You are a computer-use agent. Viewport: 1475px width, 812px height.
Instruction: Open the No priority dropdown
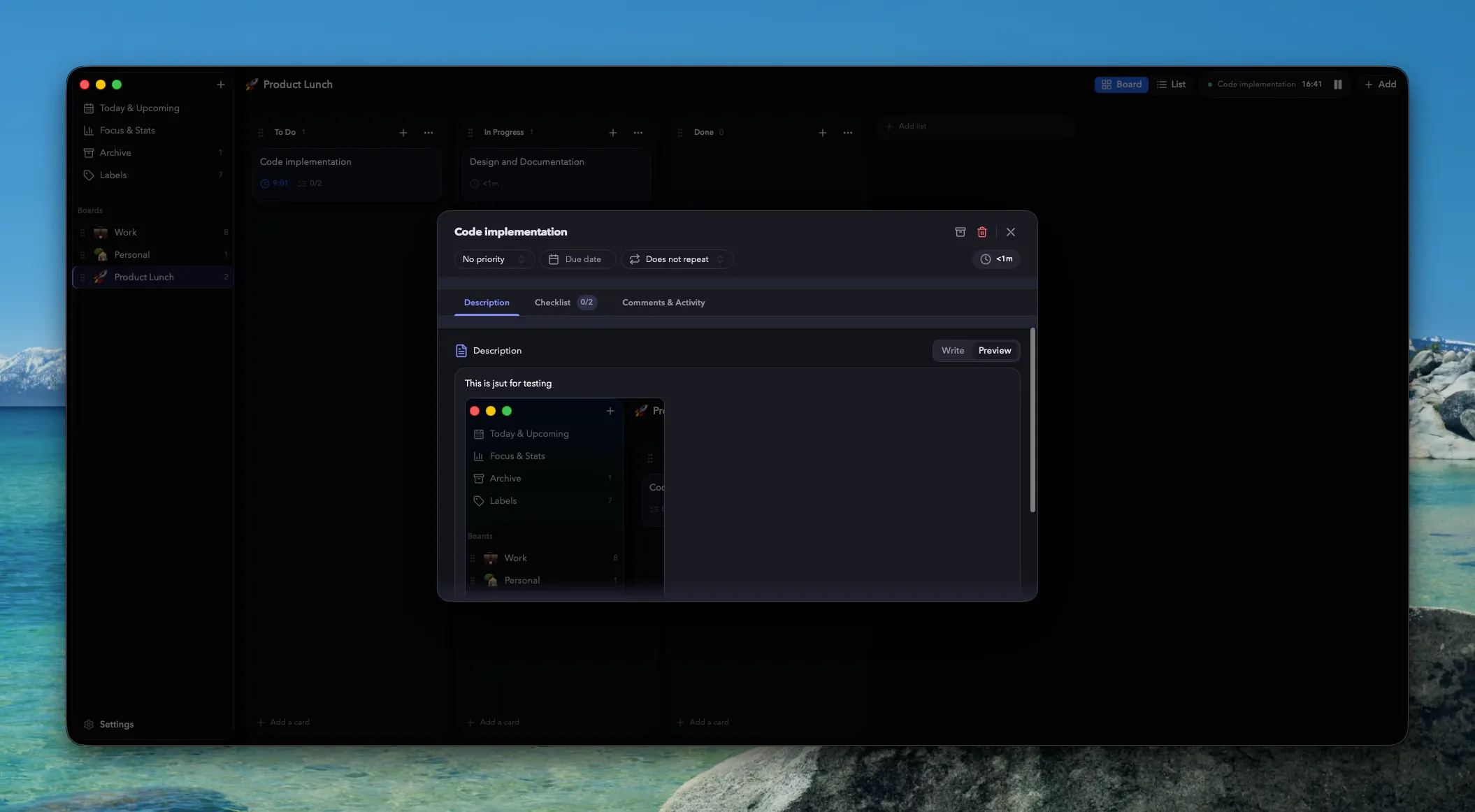point(494,259)
